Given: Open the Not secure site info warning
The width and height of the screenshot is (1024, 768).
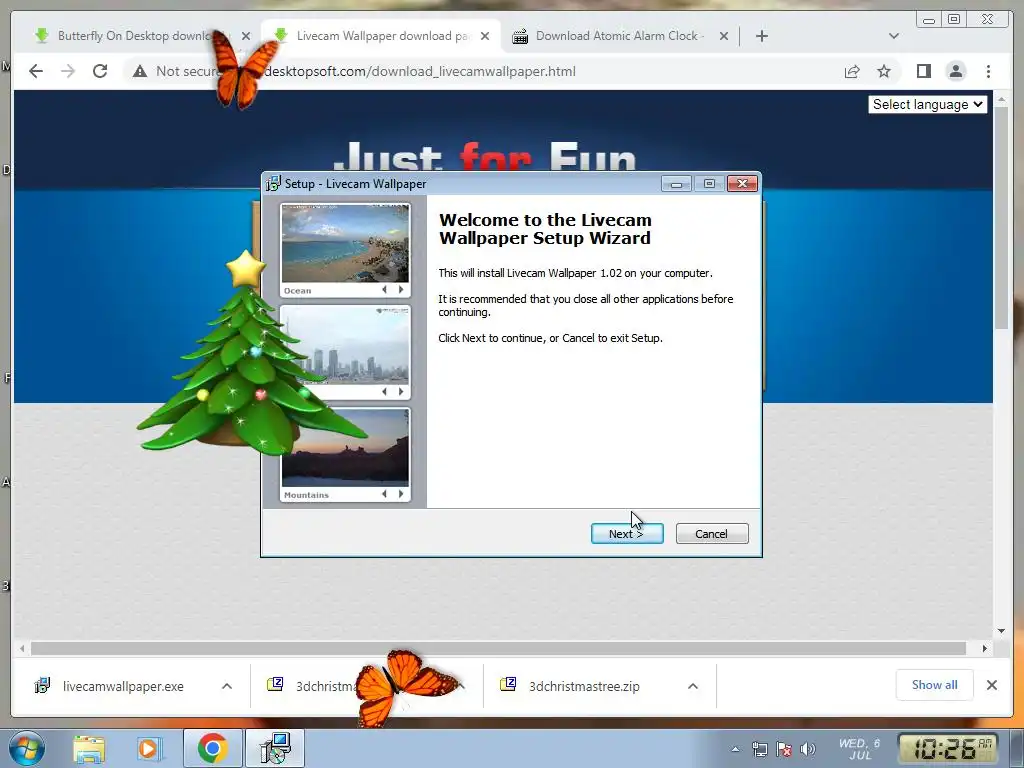Looking at the screenshot, I should pyautogui.click(x=175, y=71).
